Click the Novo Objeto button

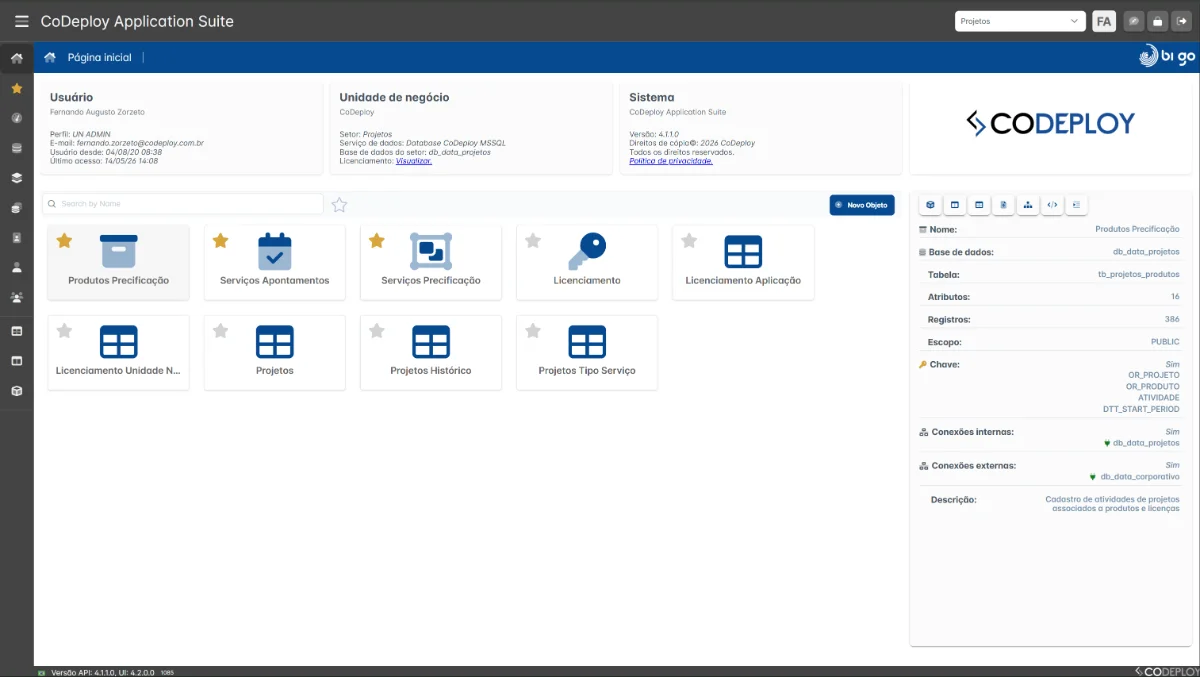point(862,205)
